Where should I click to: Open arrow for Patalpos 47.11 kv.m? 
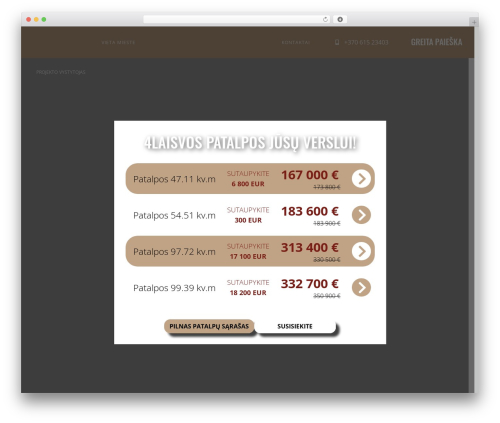pyautogui.click(x=361, y=179)
